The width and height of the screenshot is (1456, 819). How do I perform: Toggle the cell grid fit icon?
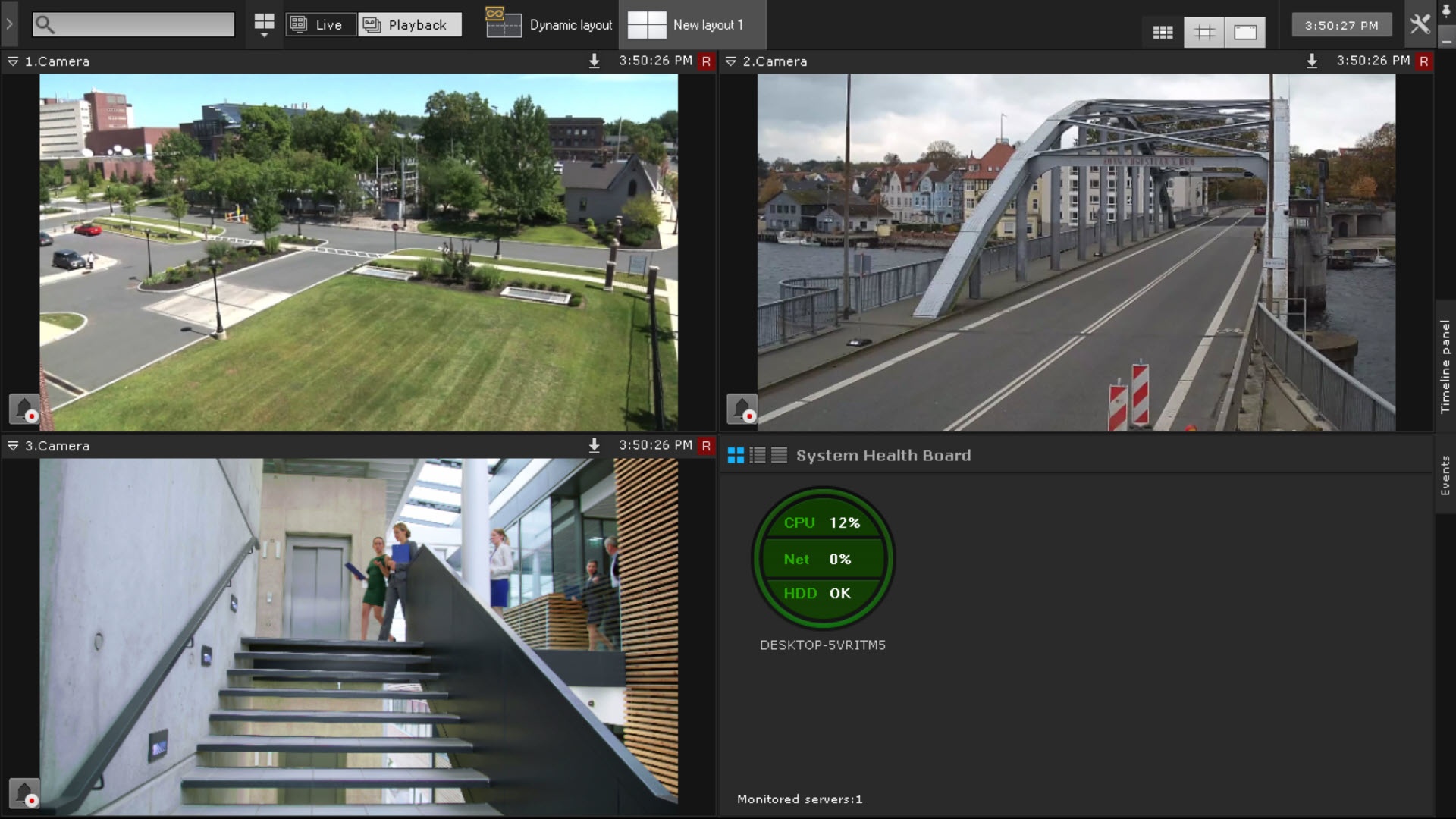pos(1204,32)
